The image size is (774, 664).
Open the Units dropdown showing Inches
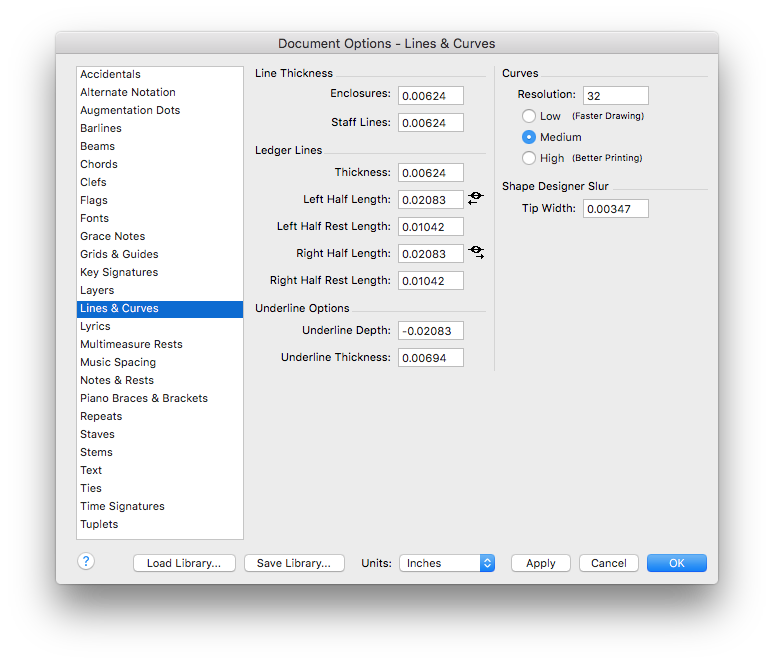(447, 563)
